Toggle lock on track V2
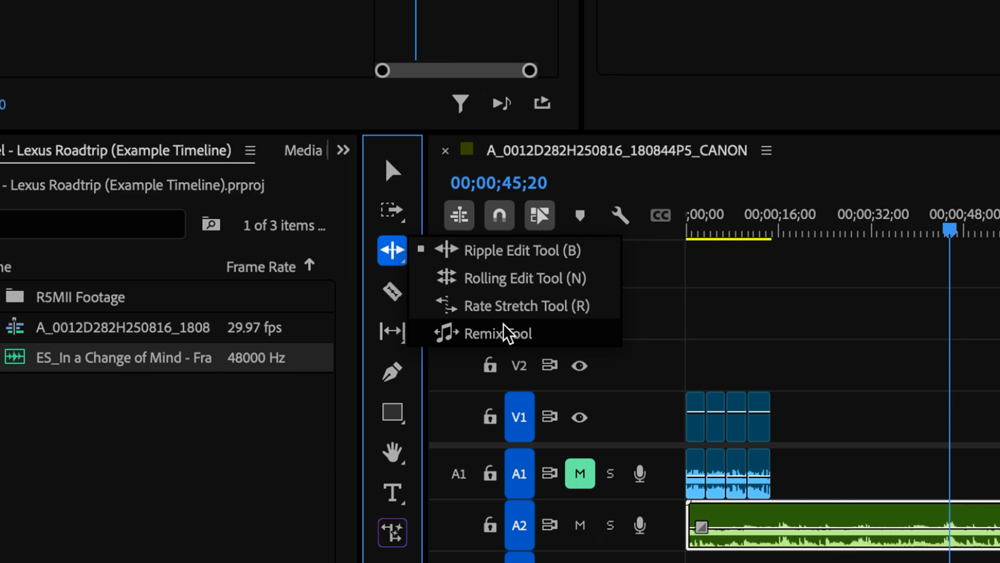Image resolution: width=1000 pixels, height=563 pixels. [x=490, y=365]
